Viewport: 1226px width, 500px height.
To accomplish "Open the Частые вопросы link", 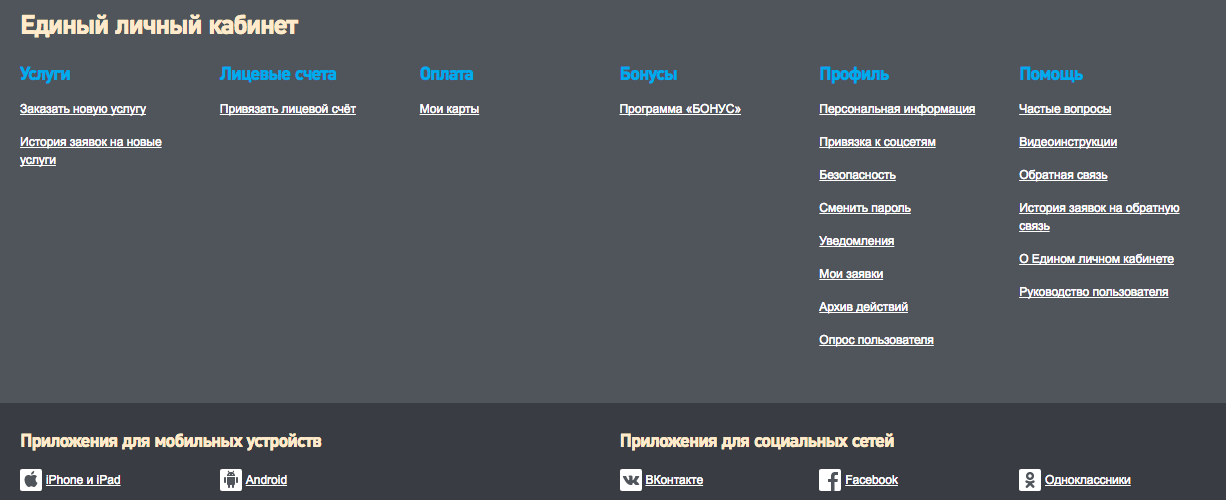I will [1065, 109].
